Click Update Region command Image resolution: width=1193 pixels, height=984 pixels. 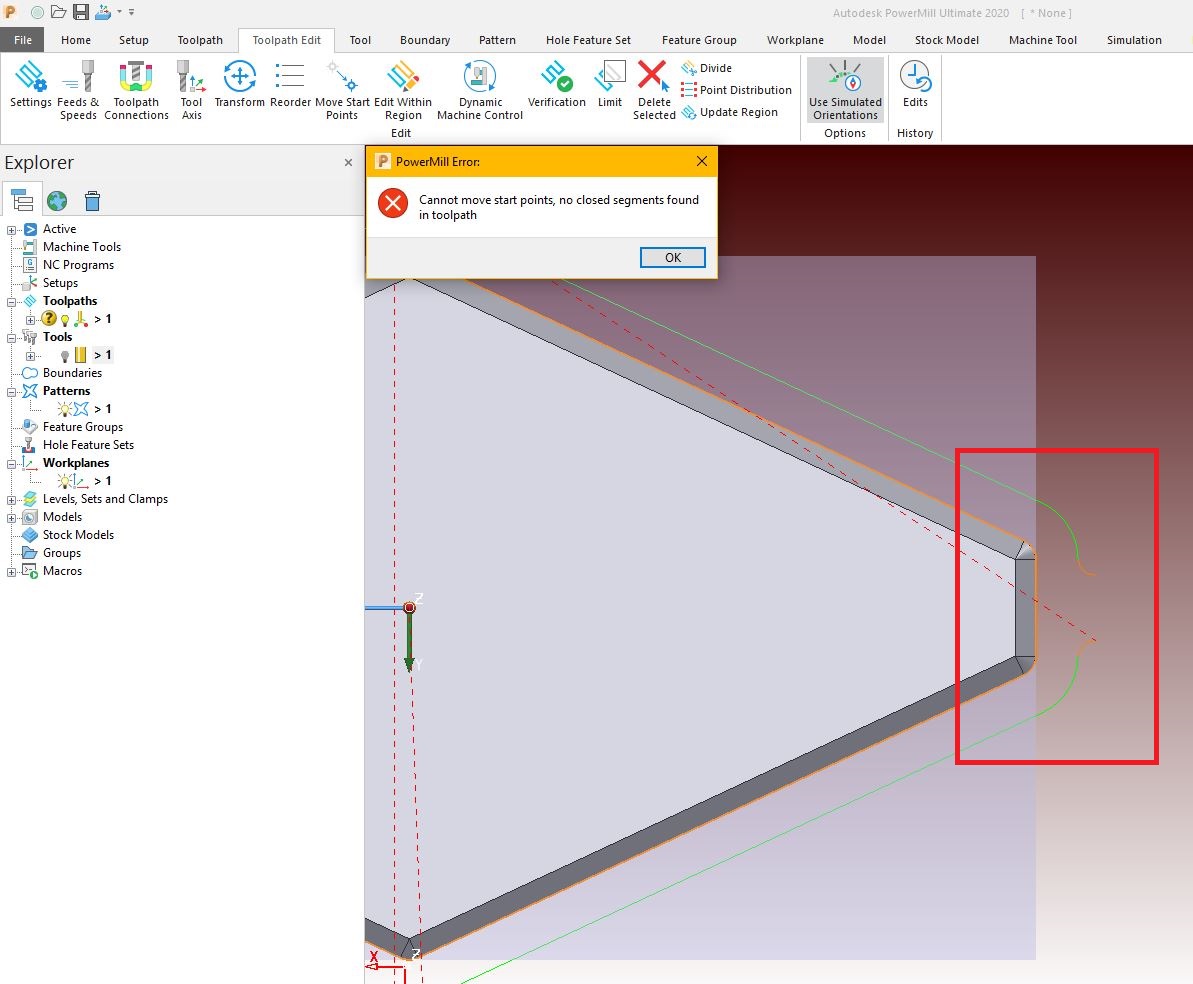coord(729,112)
